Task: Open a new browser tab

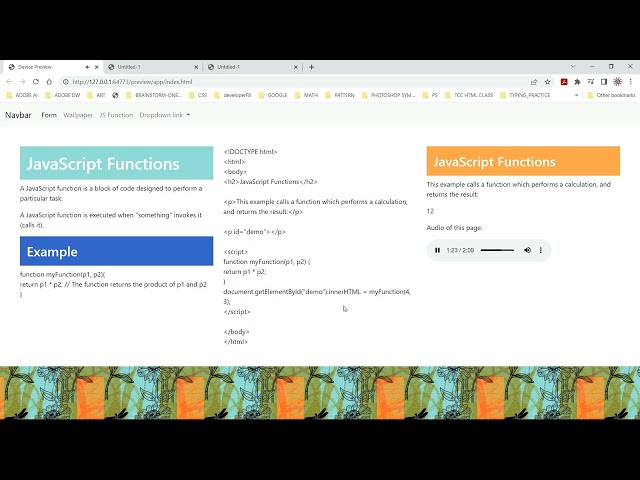Action: (x=311, y=67)
